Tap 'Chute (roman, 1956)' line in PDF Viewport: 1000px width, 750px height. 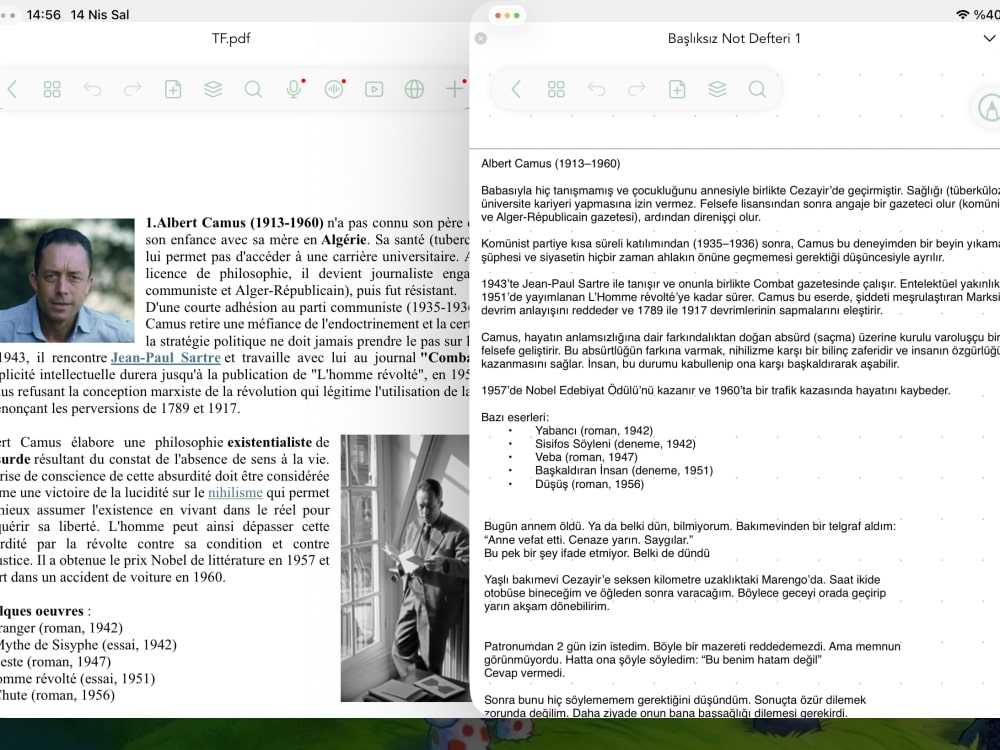tap(57, 695)
